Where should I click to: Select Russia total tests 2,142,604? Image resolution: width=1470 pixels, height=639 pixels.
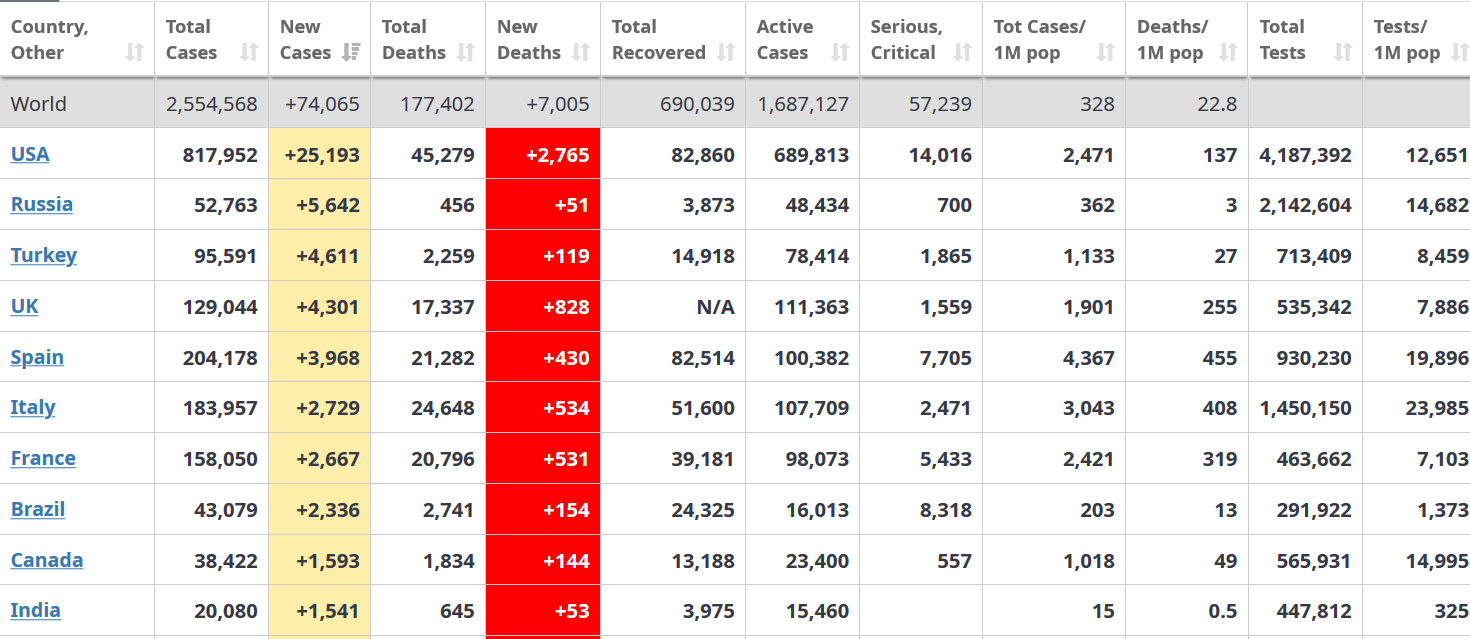1306,205
